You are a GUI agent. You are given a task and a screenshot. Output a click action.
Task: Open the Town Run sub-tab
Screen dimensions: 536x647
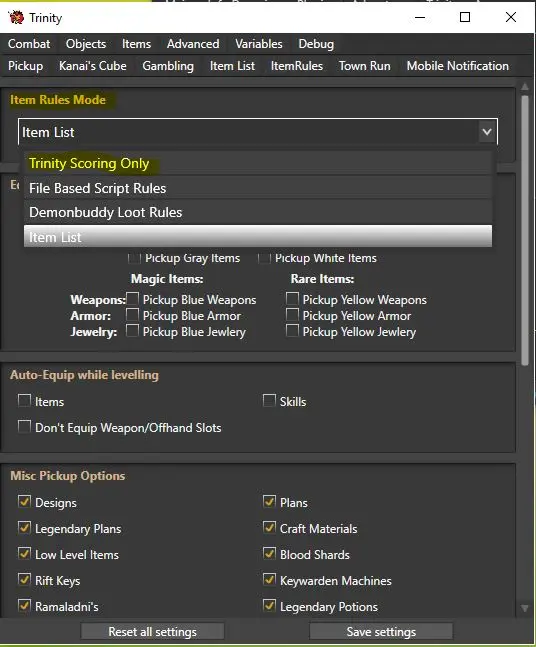coord(364,66)
